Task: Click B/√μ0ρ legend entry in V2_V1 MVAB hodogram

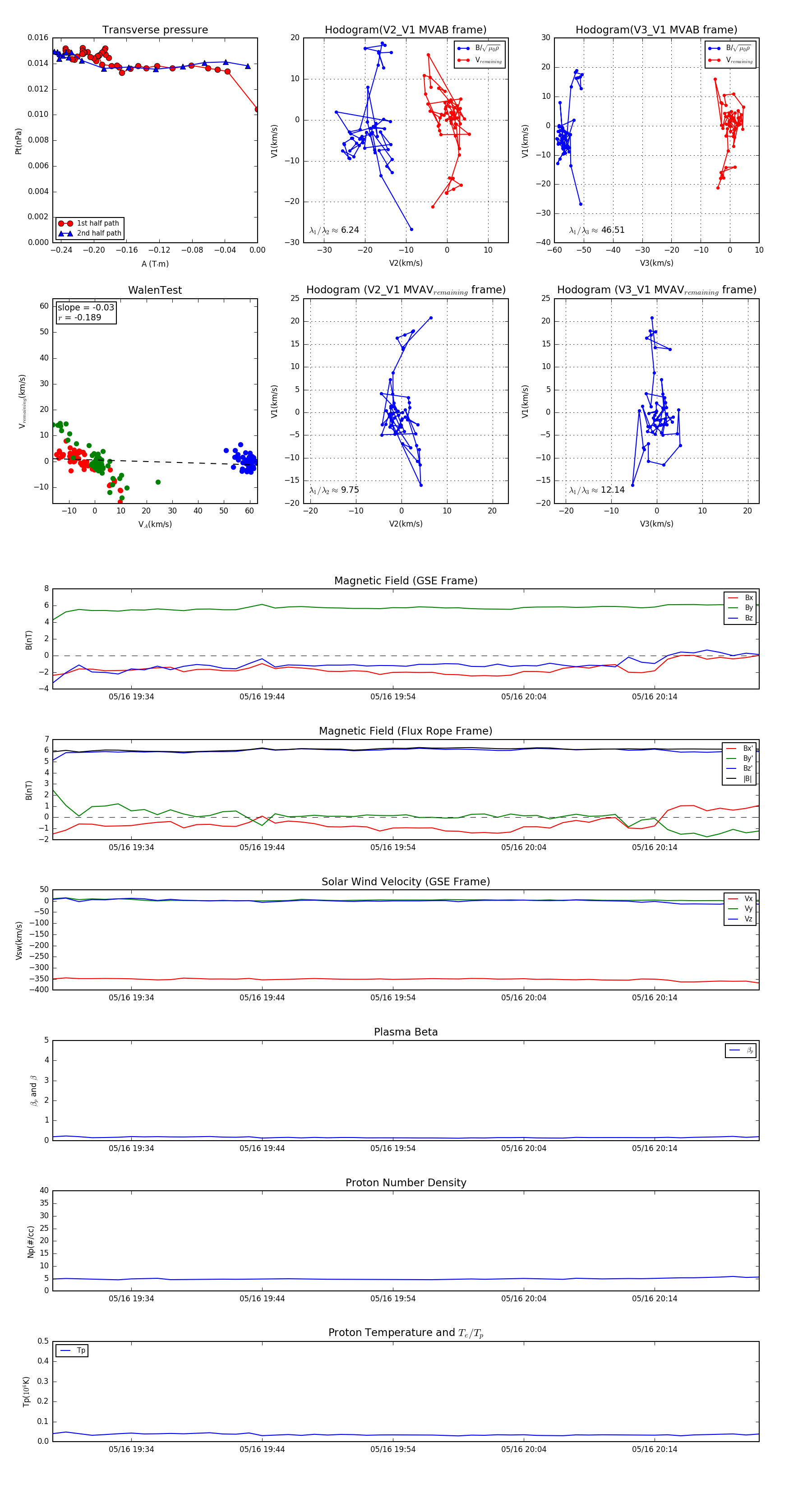Action: [479, 49]
